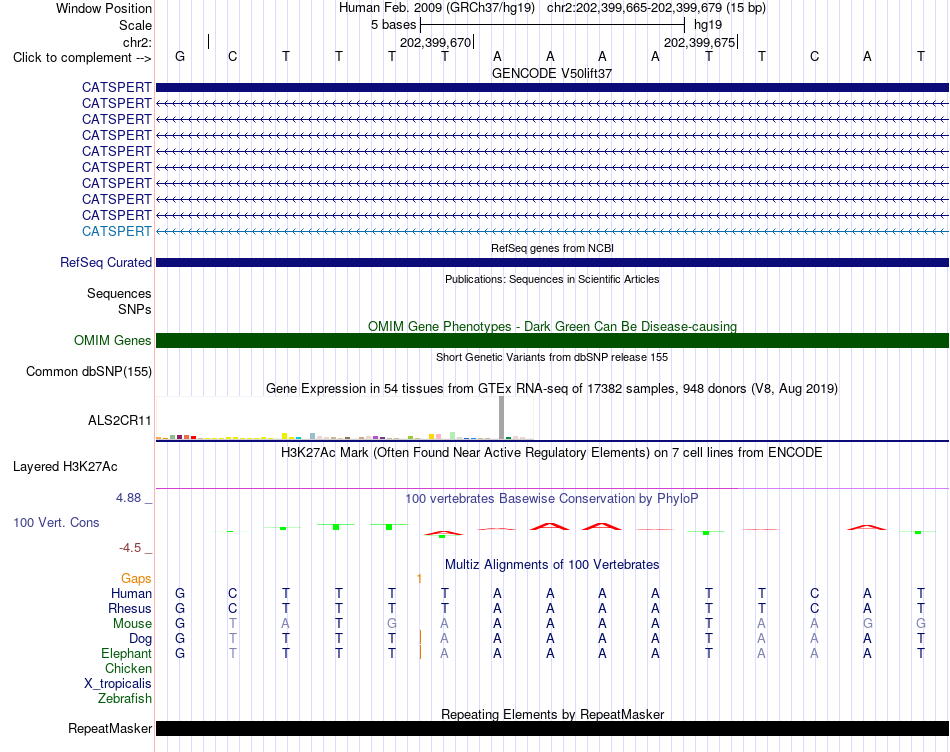Open the GTEx Gene Expression track title
This screenshot has height=752, width=950.
[552, 388]
